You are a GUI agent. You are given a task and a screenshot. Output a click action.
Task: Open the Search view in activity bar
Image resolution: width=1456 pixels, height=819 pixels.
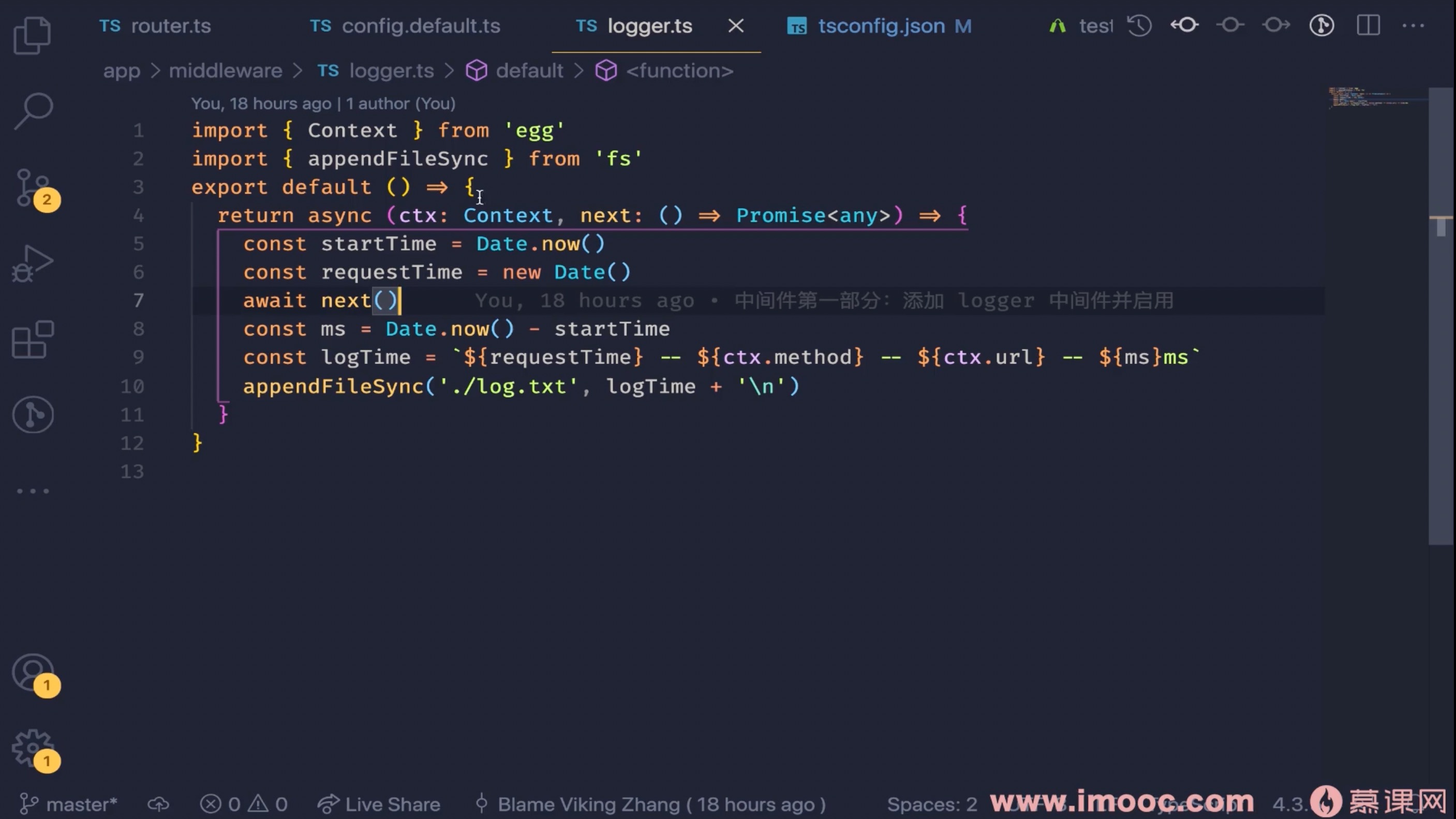tap(33, 111)
